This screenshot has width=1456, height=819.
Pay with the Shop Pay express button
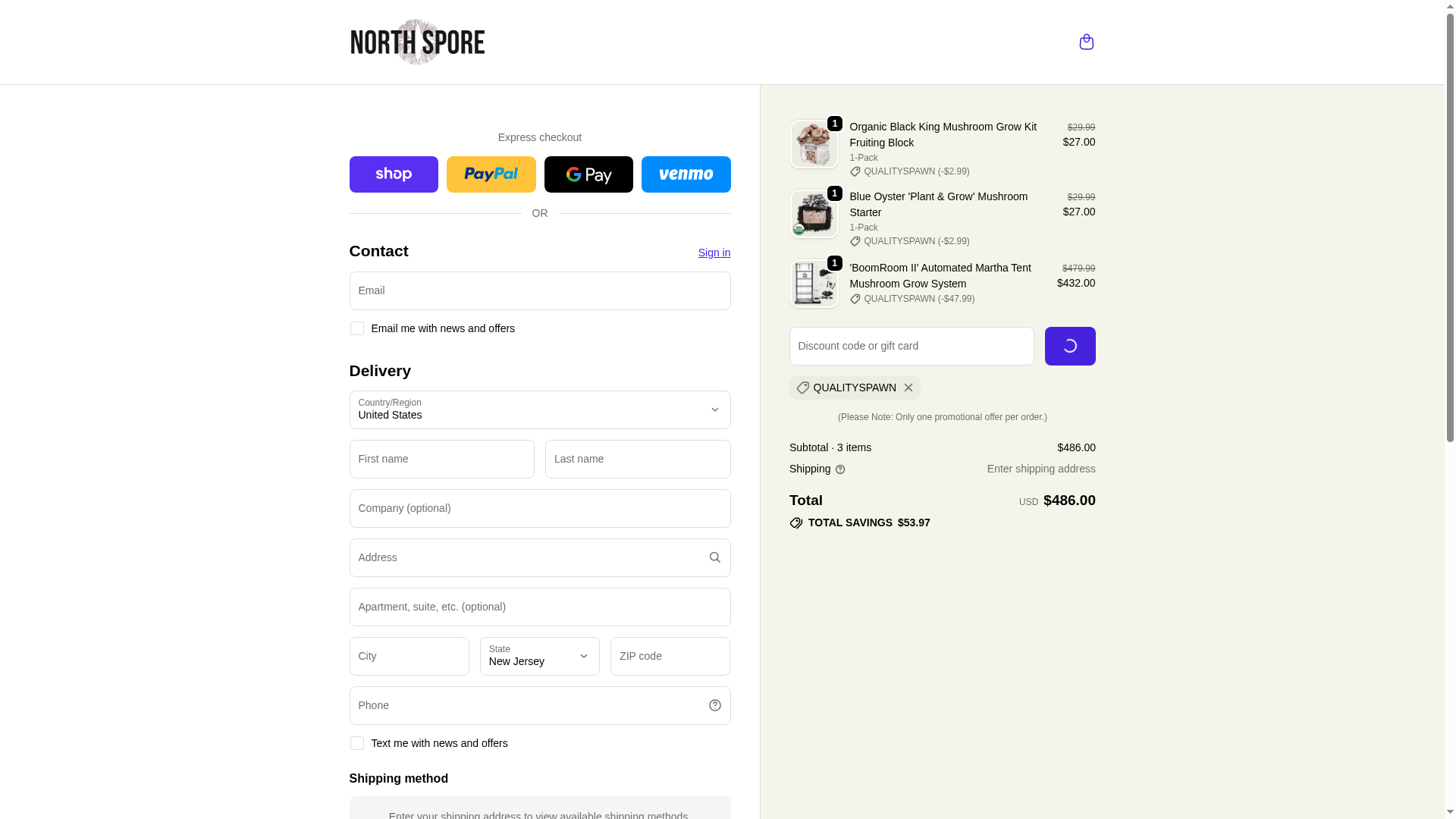[394, 174]
